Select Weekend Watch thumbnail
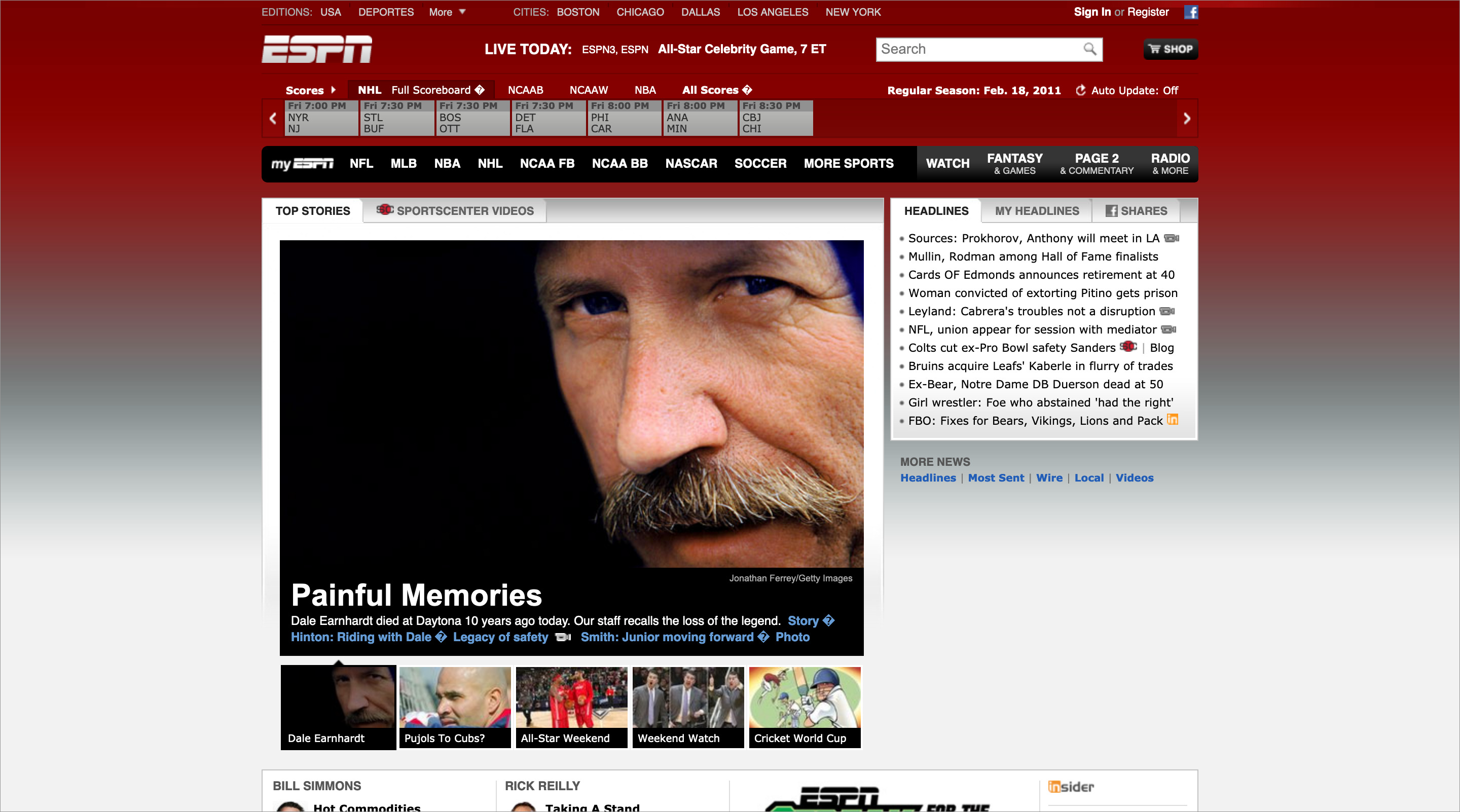Screen dimensions: 1460x812 [688, 707]
